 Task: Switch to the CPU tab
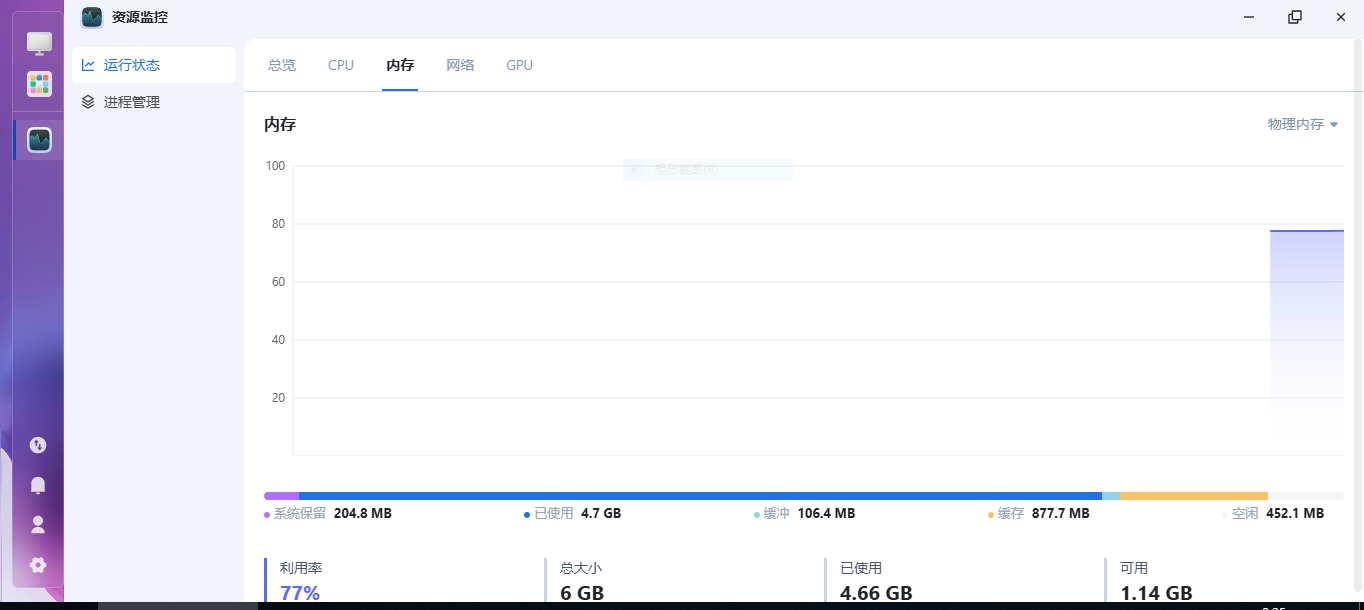coord(341,65)
